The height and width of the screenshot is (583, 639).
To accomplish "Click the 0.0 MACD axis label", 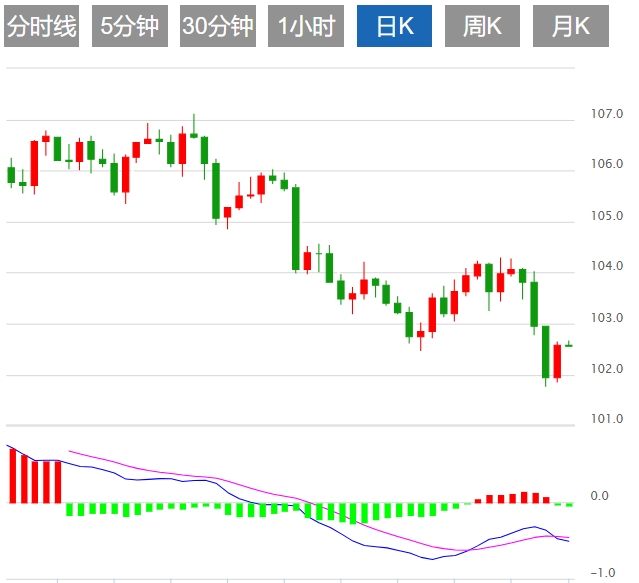I will point(600,496).
